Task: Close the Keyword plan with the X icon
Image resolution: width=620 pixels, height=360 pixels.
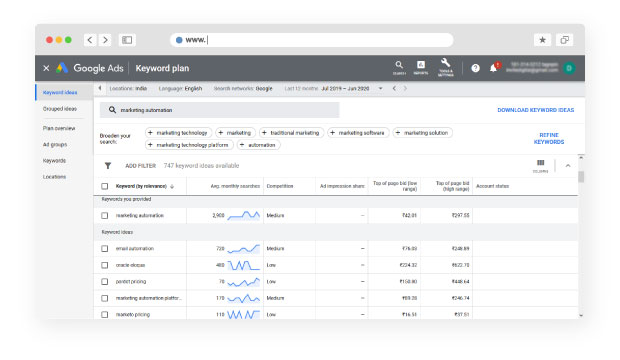Action: coord(46,68)
